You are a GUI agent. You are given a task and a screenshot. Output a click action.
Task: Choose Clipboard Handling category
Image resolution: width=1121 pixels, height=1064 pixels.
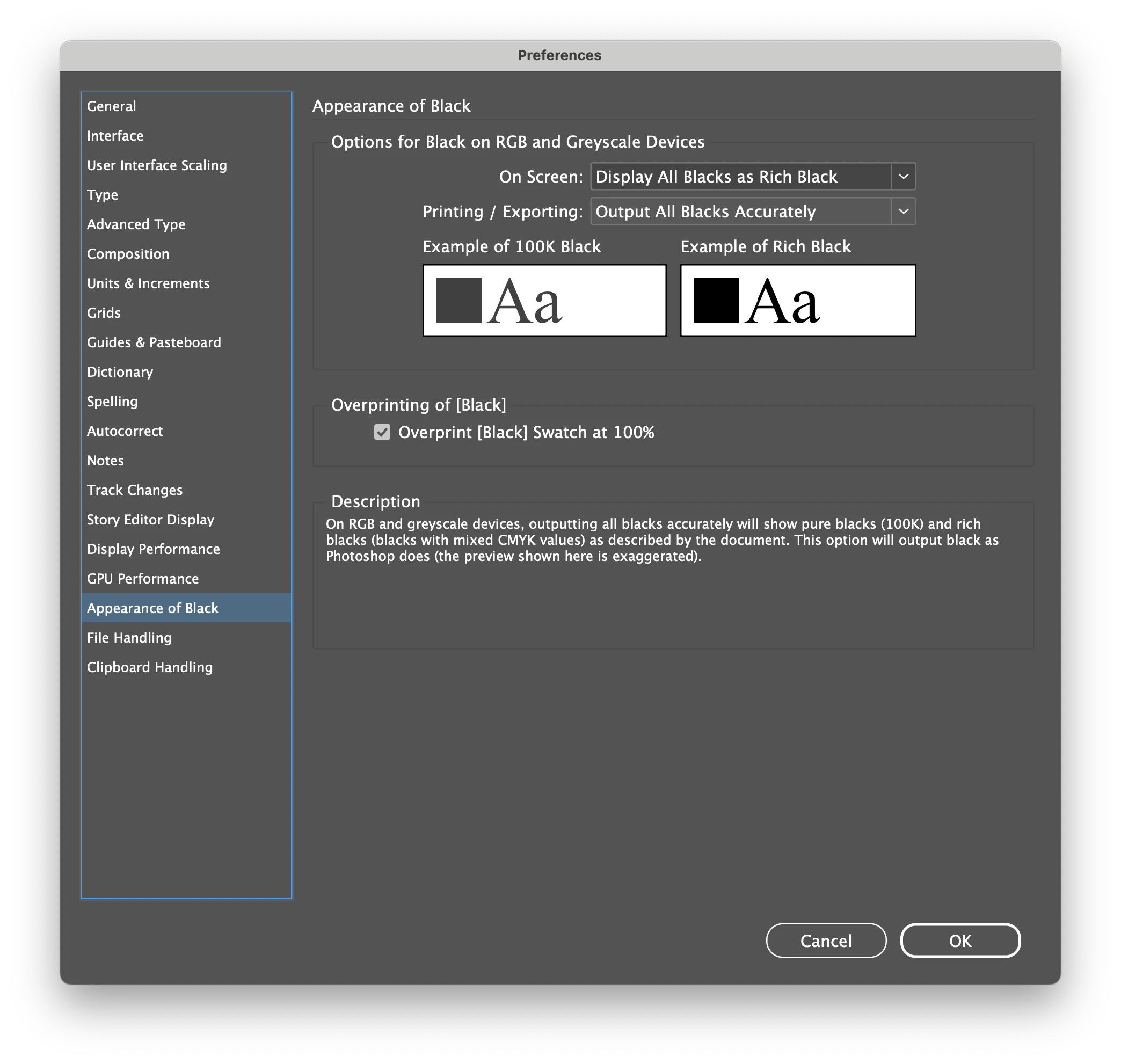150,667
